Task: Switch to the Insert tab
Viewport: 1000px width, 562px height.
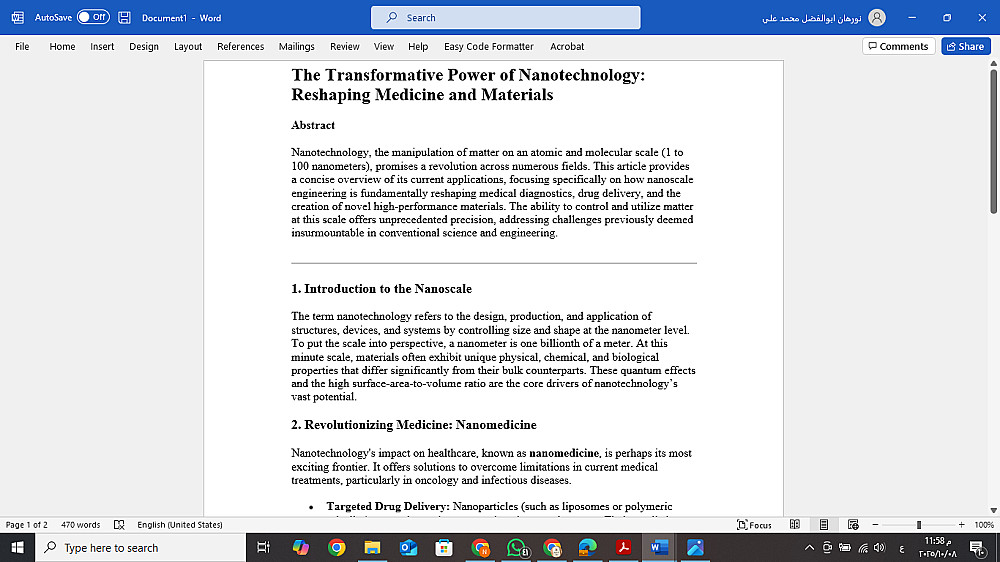Action: click(x=102, y=47)
